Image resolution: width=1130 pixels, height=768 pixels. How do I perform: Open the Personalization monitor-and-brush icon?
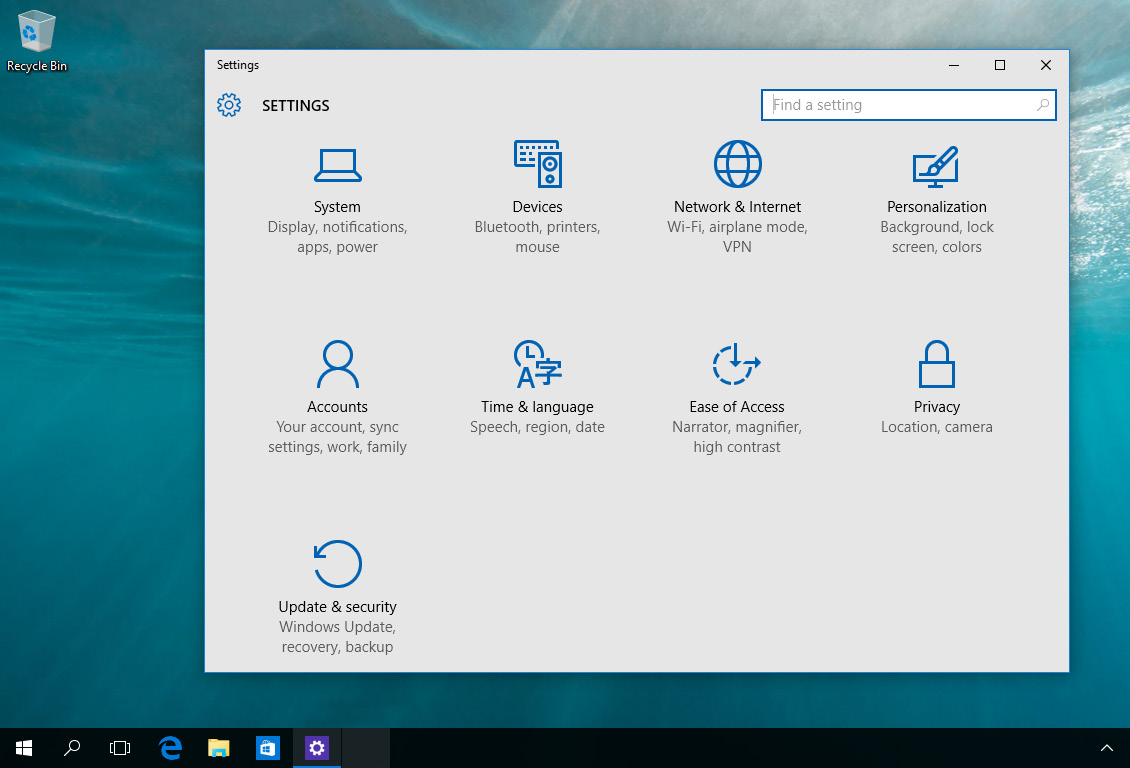(936, 166)
